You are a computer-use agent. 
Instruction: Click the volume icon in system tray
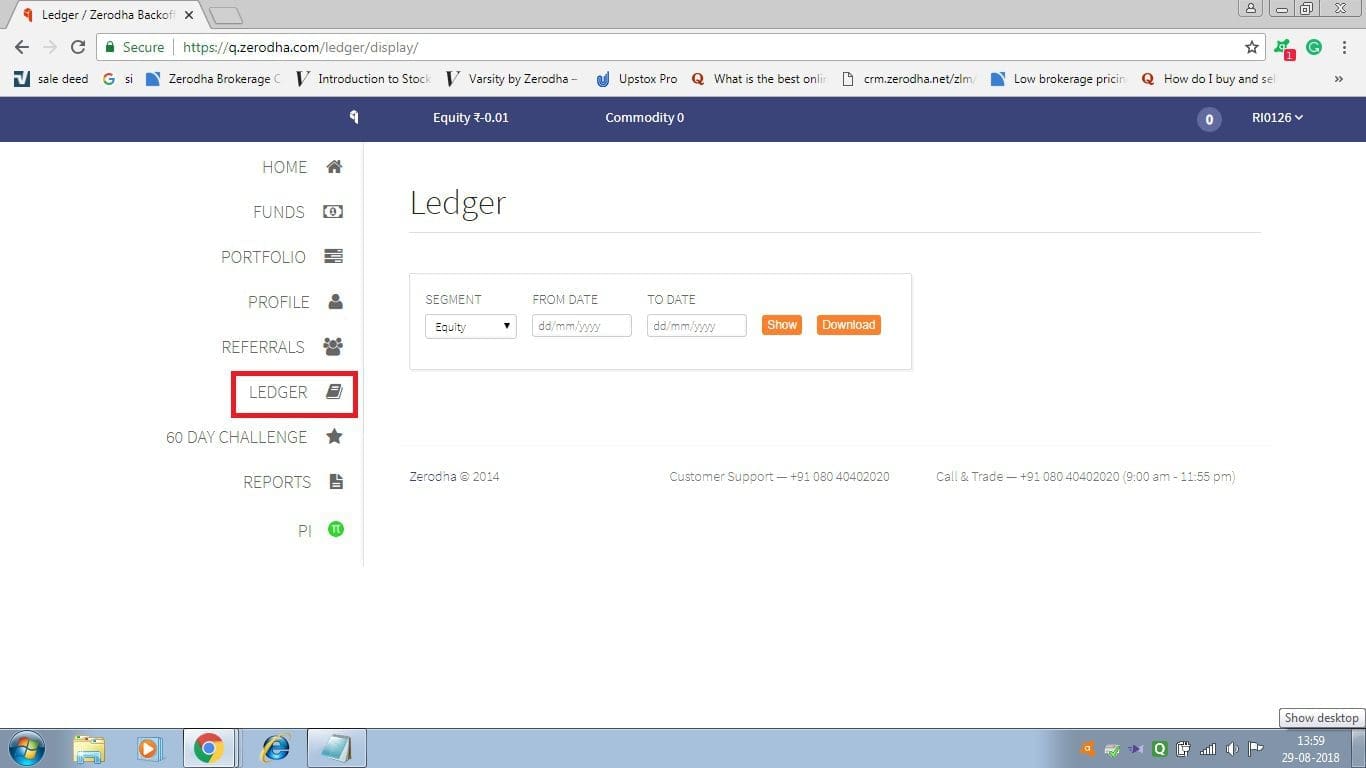[x=1232, y=748]
